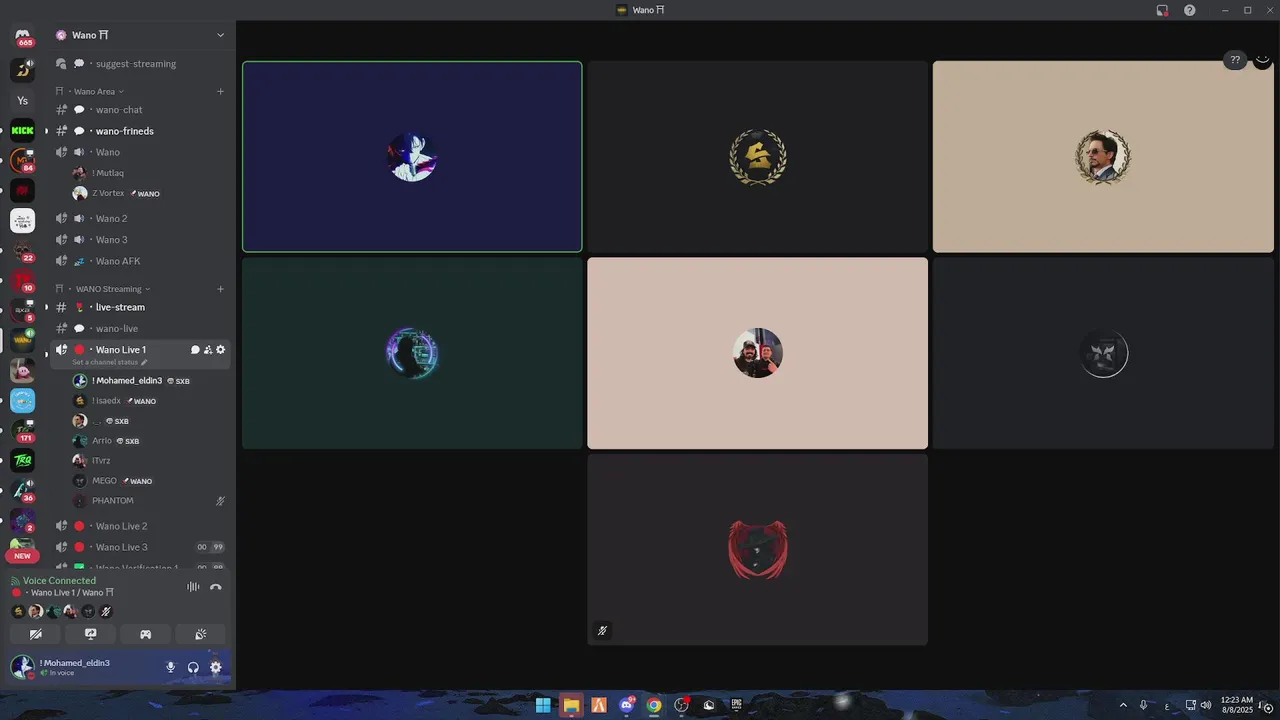
Task: Invite people to Wano Live 1
Action: (208, 350)
